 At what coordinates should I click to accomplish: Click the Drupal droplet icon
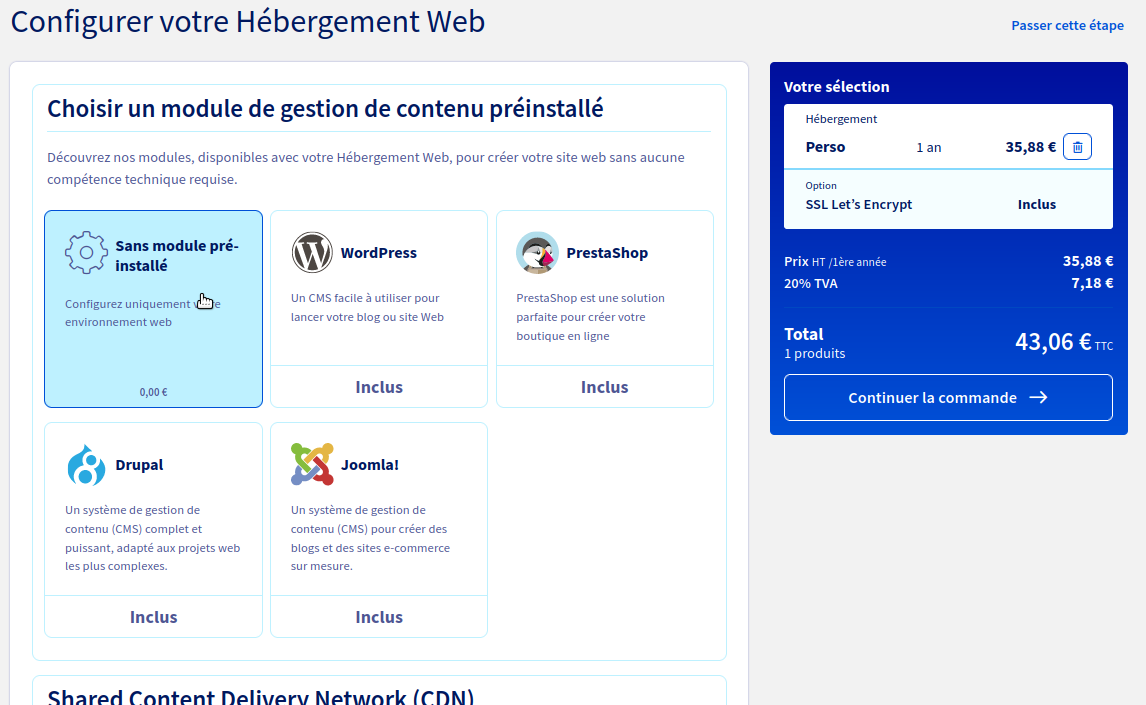(x=86, y=465)
